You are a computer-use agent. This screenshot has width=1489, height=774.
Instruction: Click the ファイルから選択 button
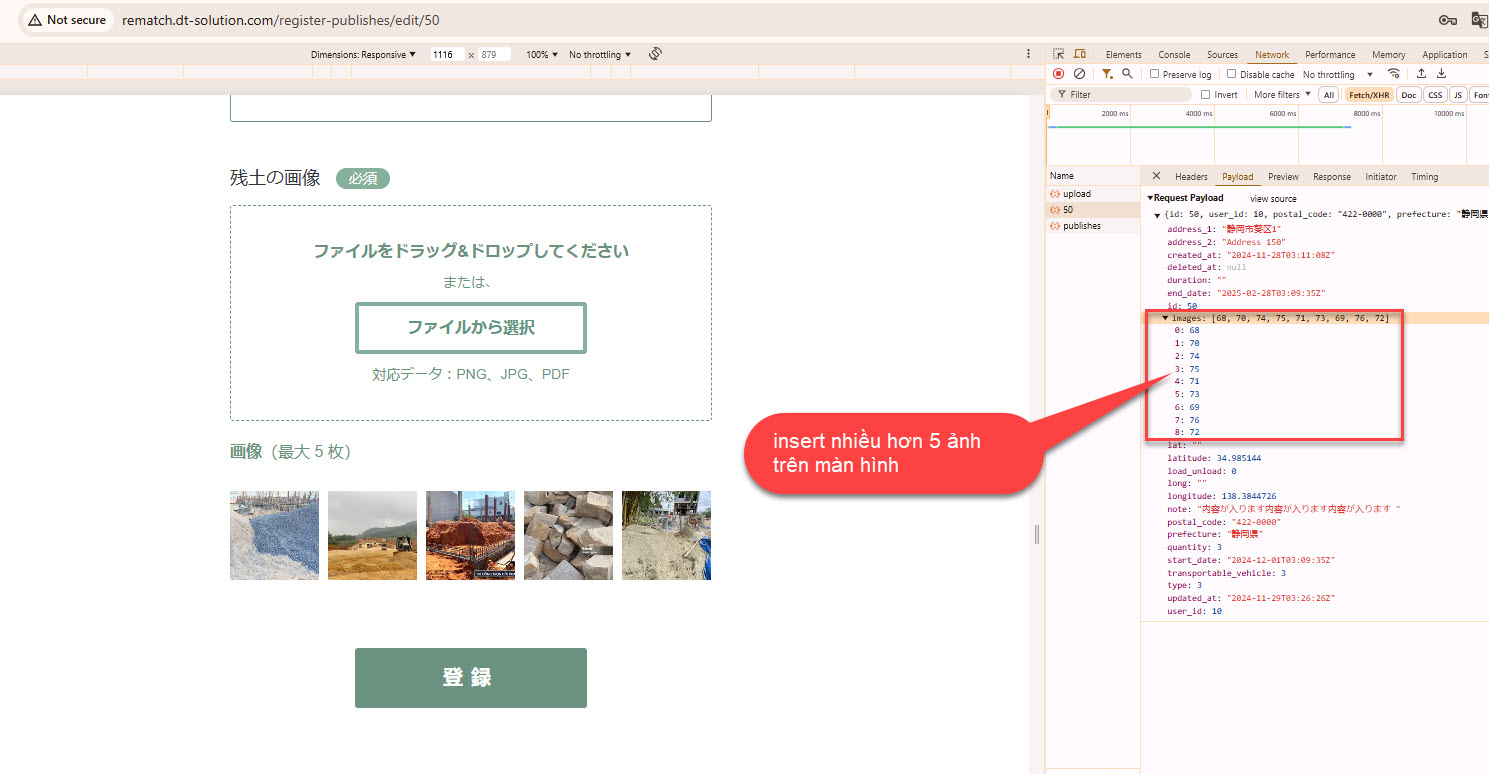[x=471, y=328]
